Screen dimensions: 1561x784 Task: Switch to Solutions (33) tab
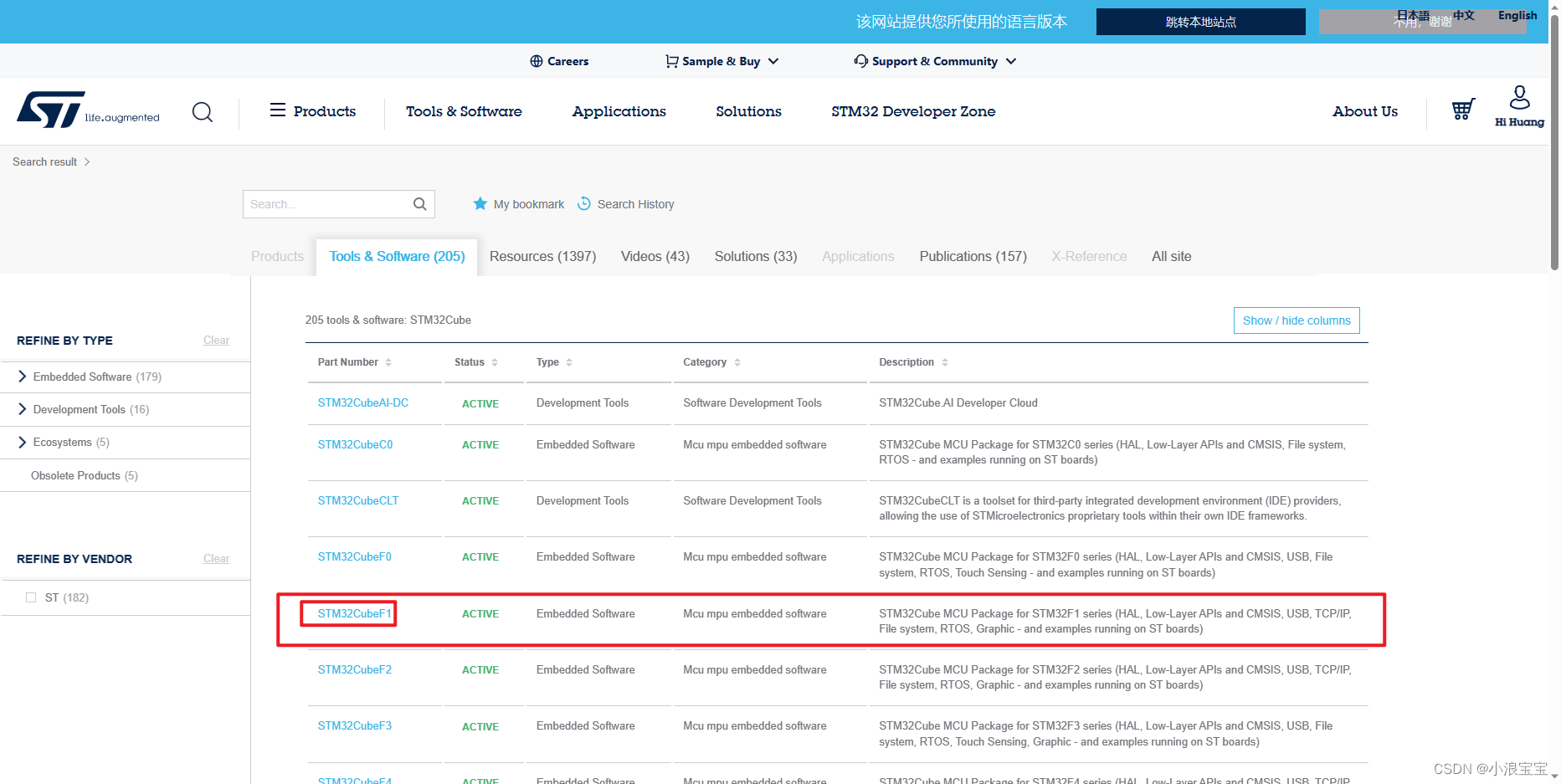[756, 256]
